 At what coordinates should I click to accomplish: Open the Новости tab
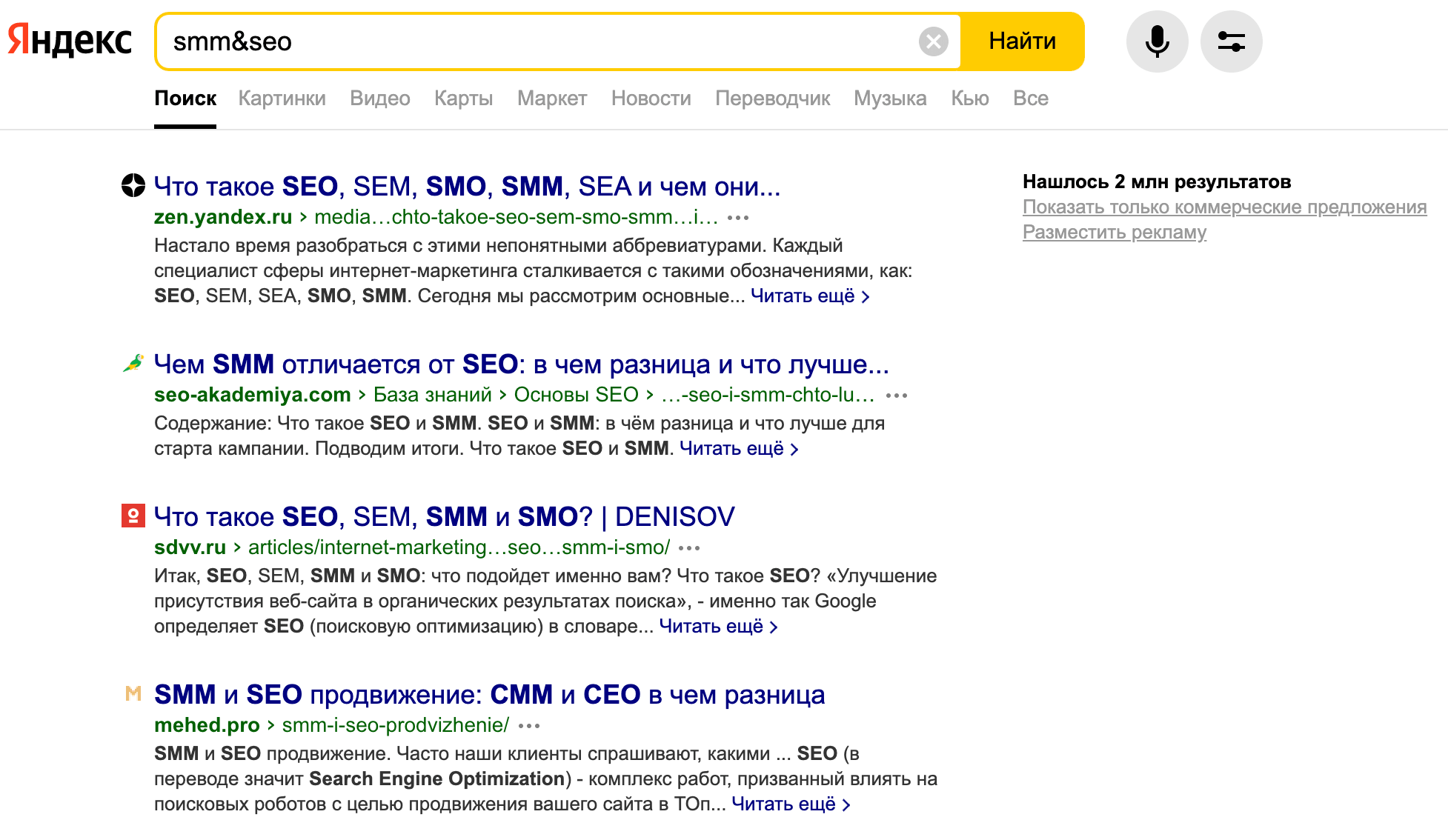pos(651,99)
